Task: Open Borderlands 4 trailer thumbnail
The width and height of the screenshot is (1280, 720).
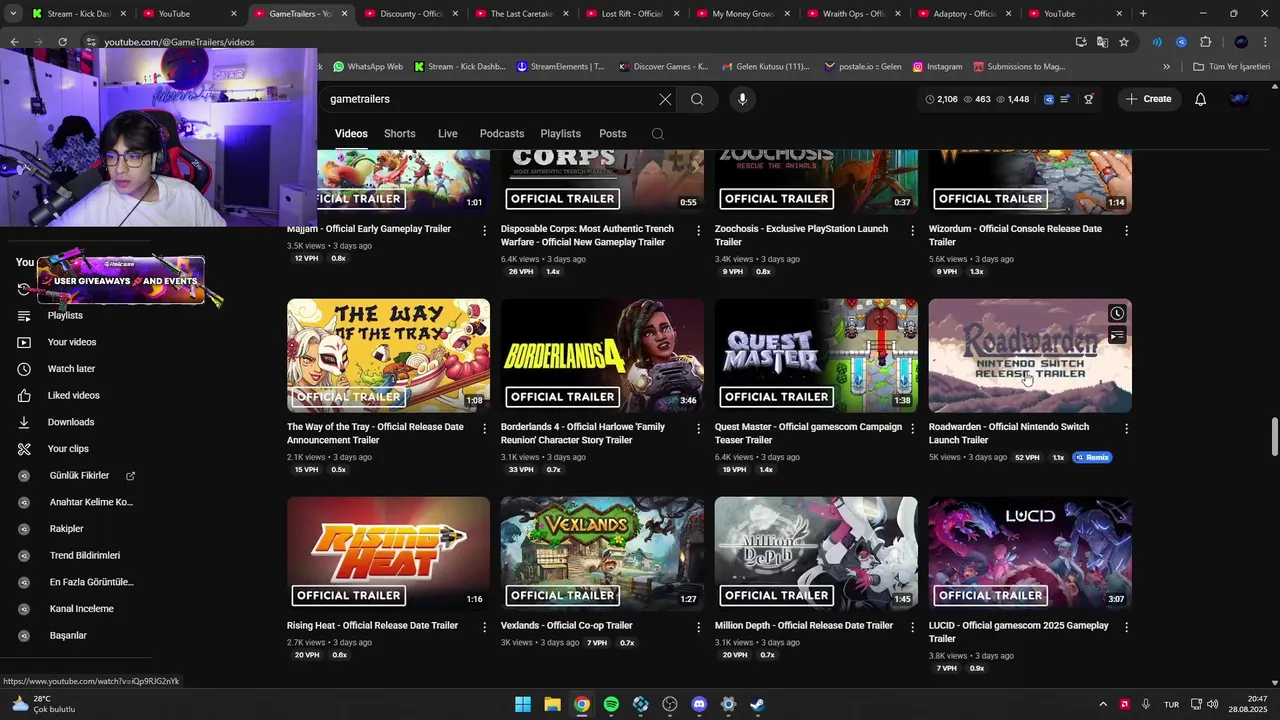Action: point(602,355)
